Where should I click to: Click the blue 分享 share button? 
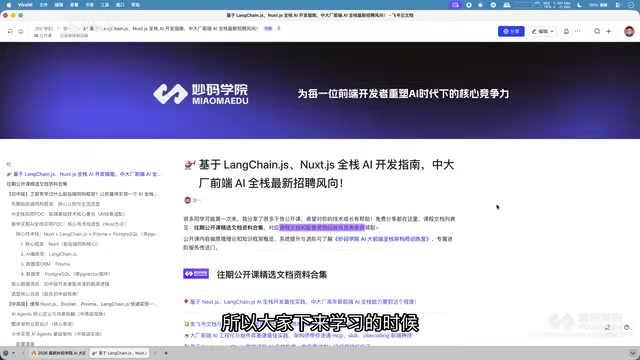tap(511, 31)
